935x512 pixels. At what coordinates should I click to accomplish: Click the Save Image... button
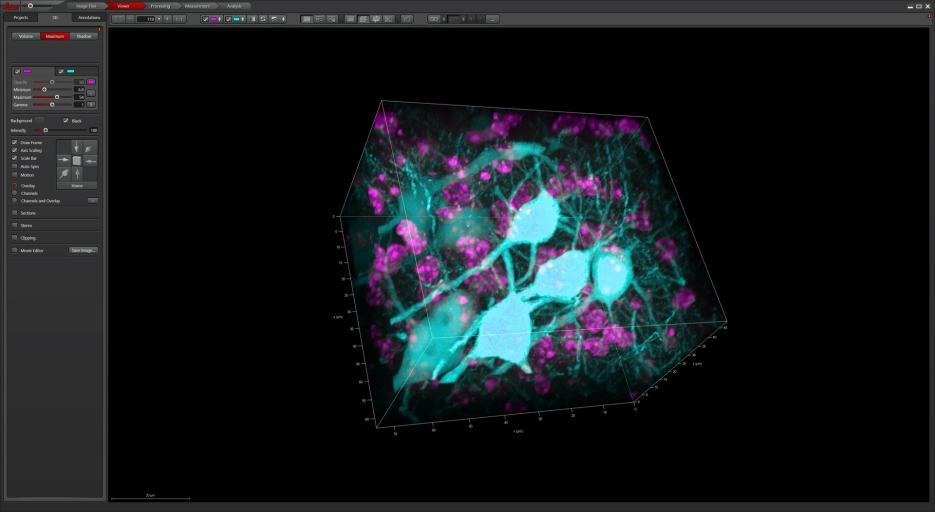83,250
